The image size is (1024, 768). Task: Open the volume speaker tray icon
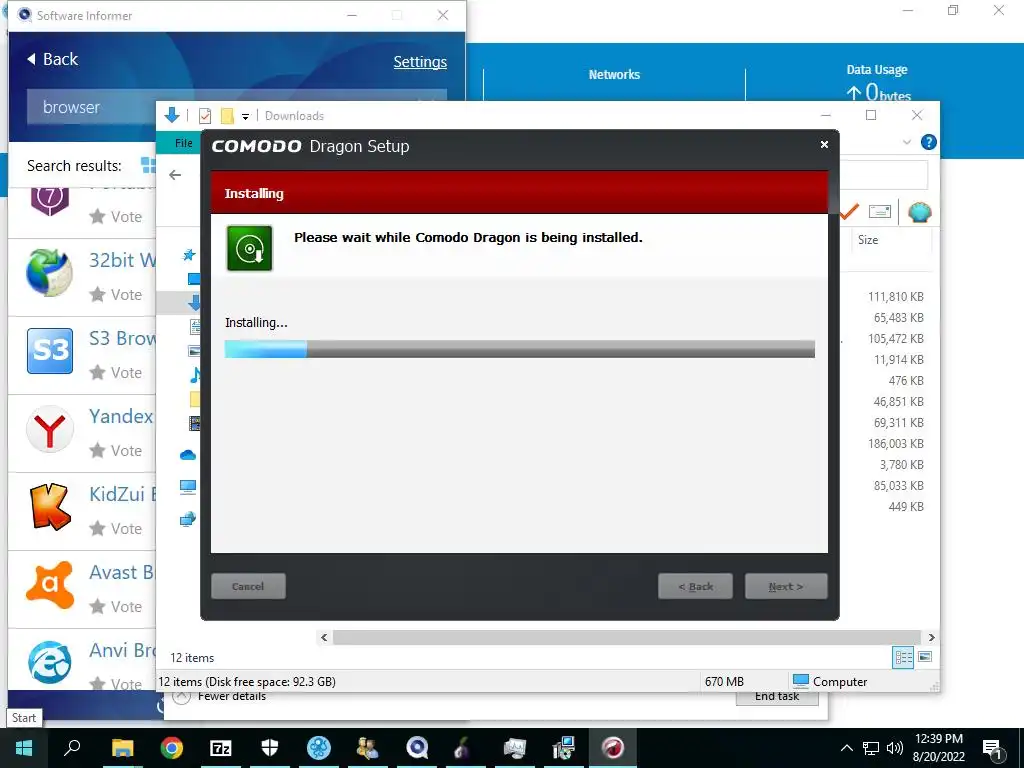point(895,748)
